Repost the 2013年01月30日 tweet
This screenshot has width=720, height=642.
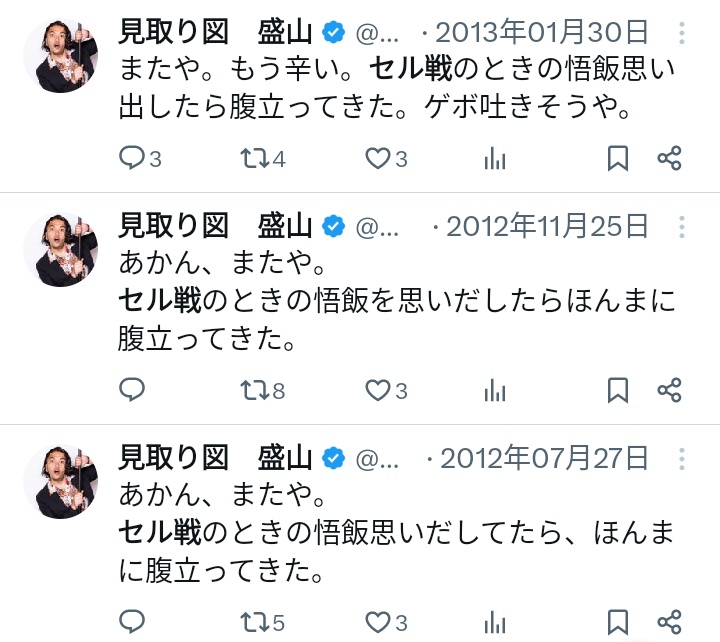click(x=255, y=158)
